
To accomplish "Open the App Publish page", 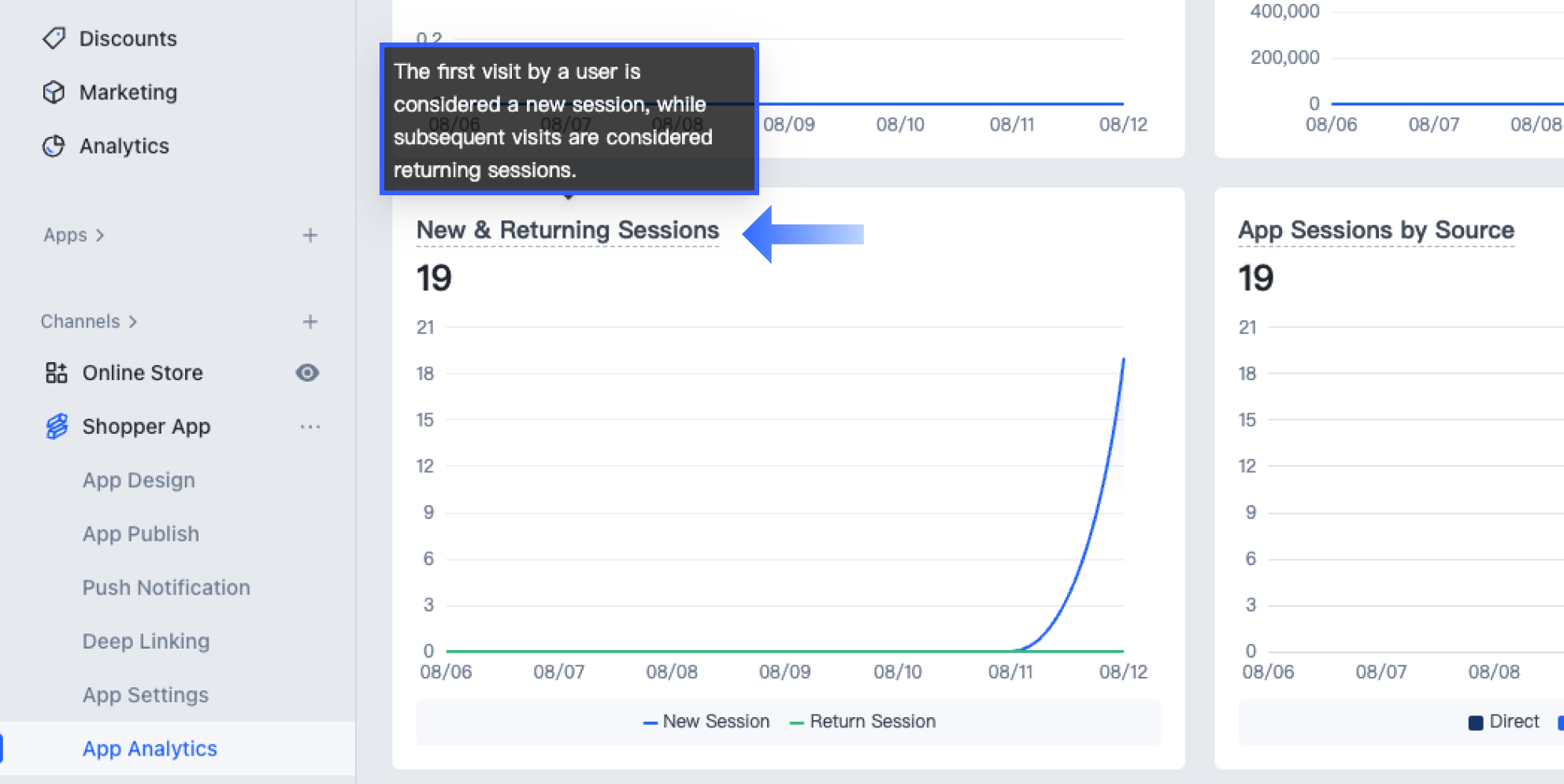I will click(x=140, y=534).
